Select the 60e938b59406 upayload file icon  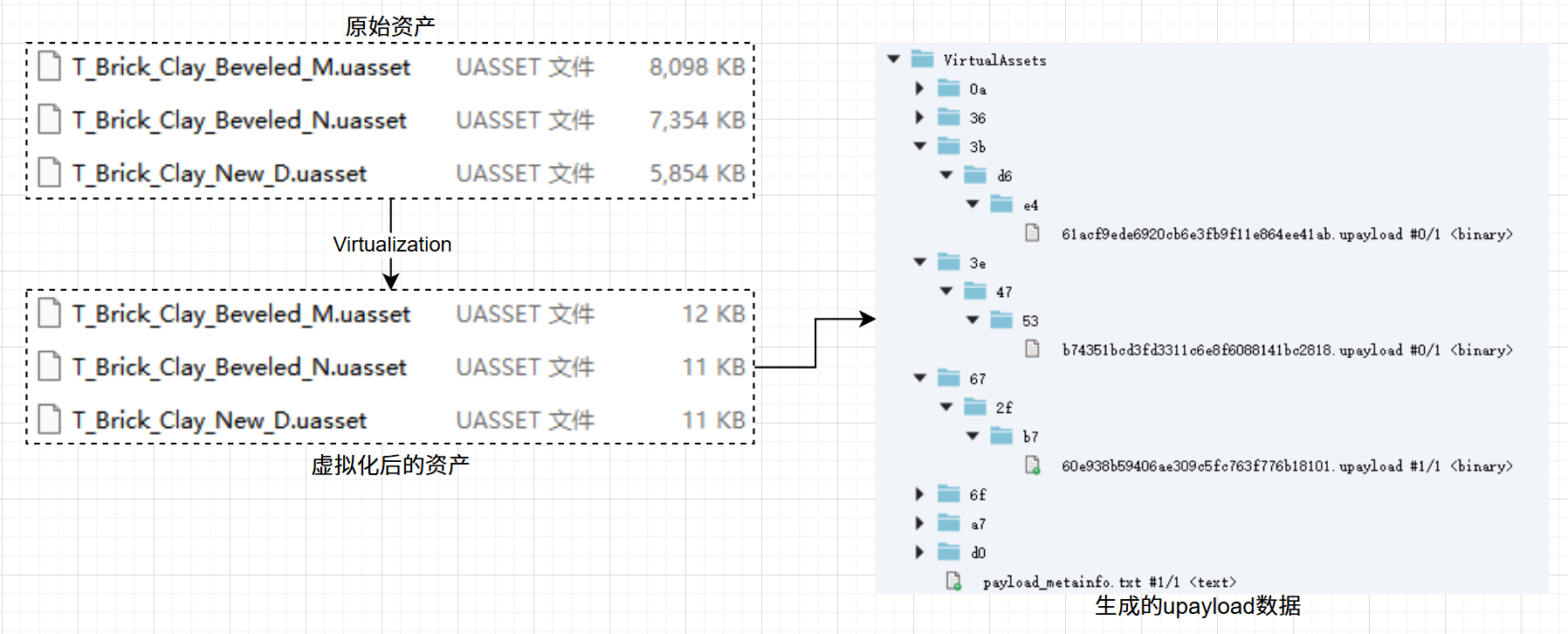[x=1033, y=465]
